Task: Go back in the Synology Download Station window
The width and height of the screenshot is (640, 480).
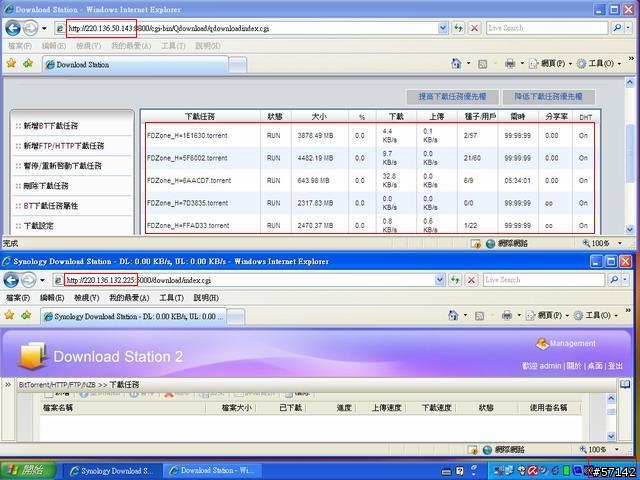Action: [11, 280]
